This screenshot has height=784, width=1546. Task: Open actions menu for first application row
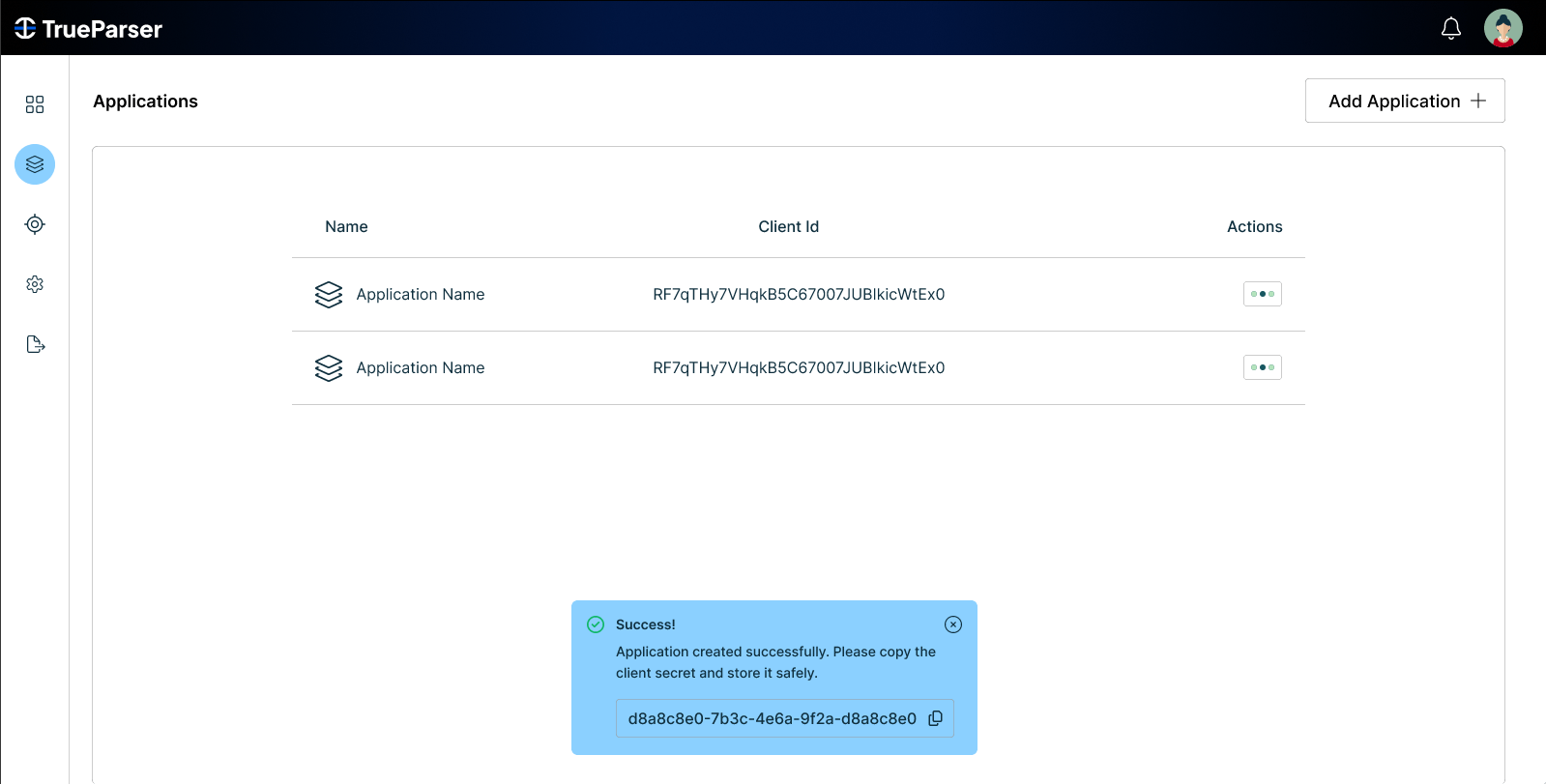tap(1262, 294)
